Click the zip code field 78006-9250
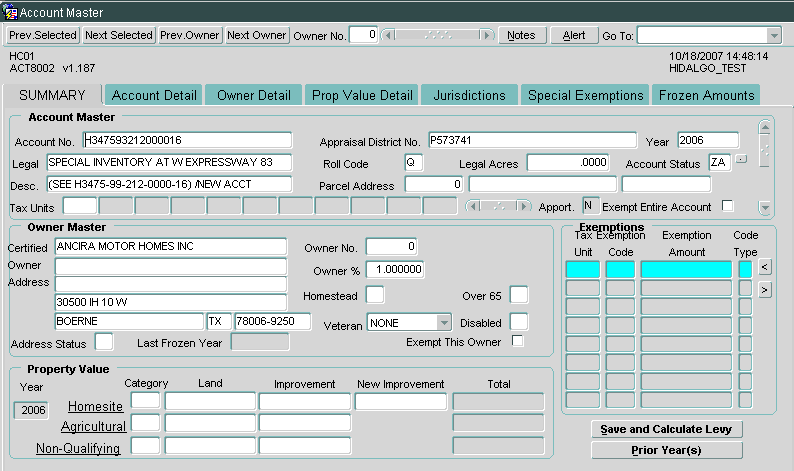Viewport: 794px width, 471px height. click(272, 322)
